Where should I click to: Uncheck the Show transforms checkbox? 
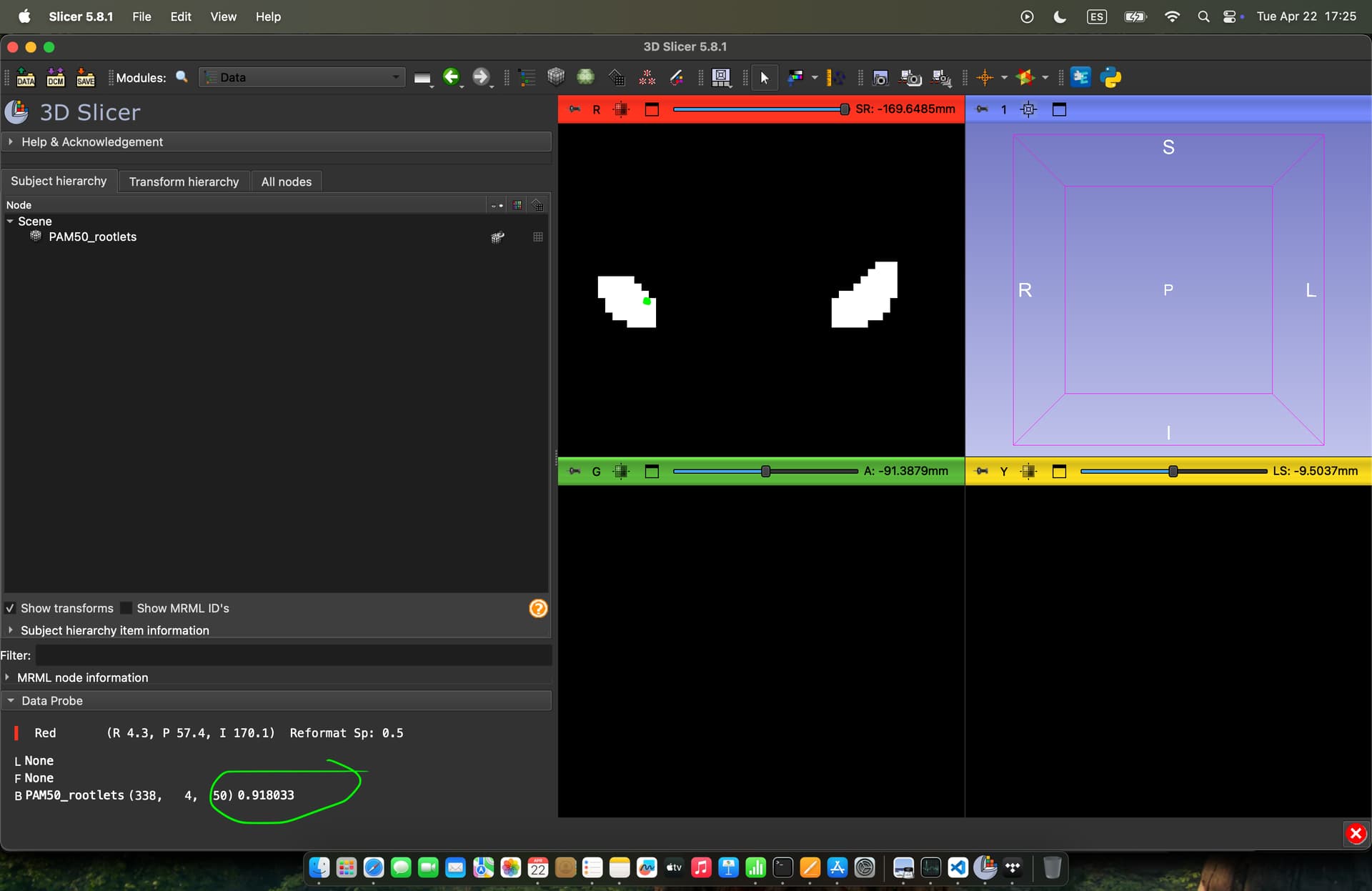pos(10,608)
